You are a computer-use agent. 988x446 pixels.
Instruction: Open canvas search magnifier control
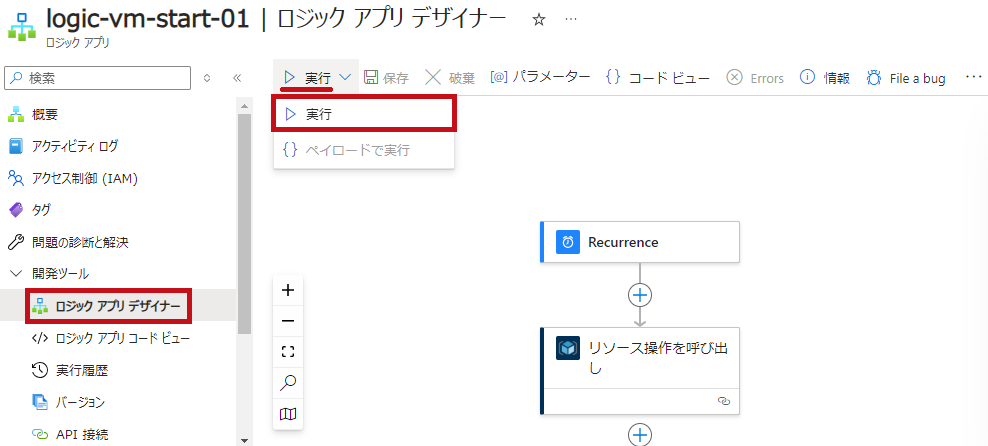[288, 382]
